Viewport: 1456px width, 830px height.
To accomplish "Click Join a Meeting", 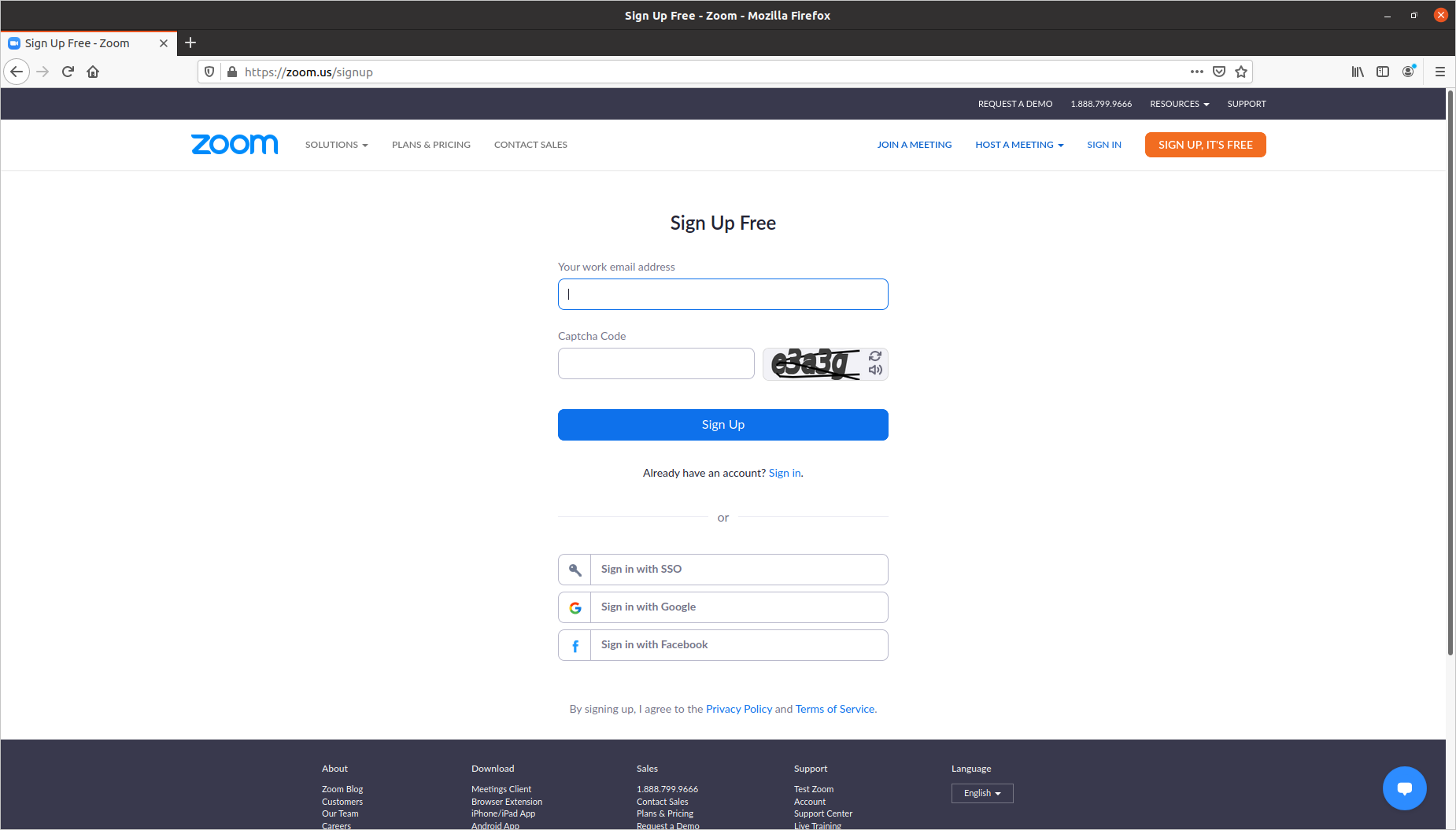I will pos(915,145).
